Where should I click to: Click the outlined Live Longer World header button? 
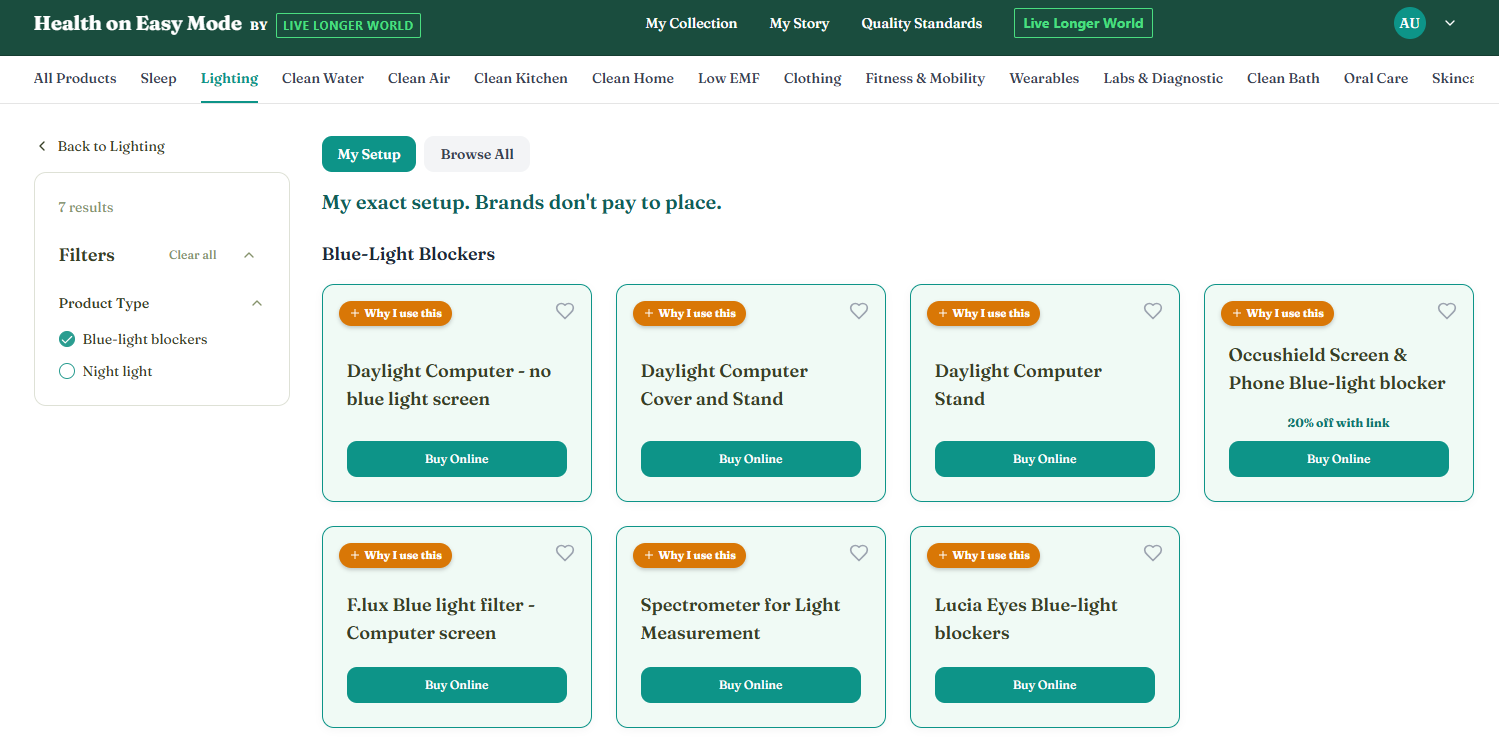point(1083,23)
